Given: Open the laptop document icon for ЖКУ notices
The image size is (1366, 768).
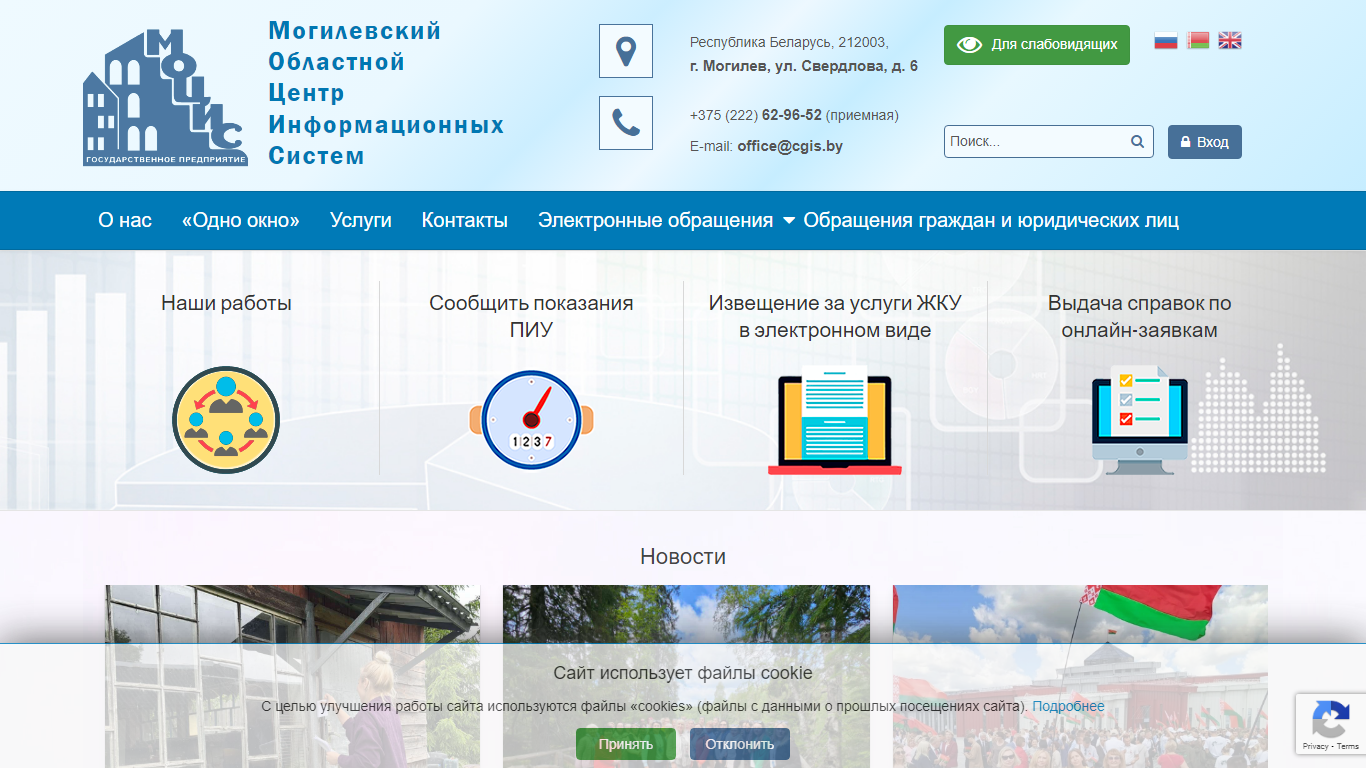Looking at the screenshot, I should tap(835, 420).
